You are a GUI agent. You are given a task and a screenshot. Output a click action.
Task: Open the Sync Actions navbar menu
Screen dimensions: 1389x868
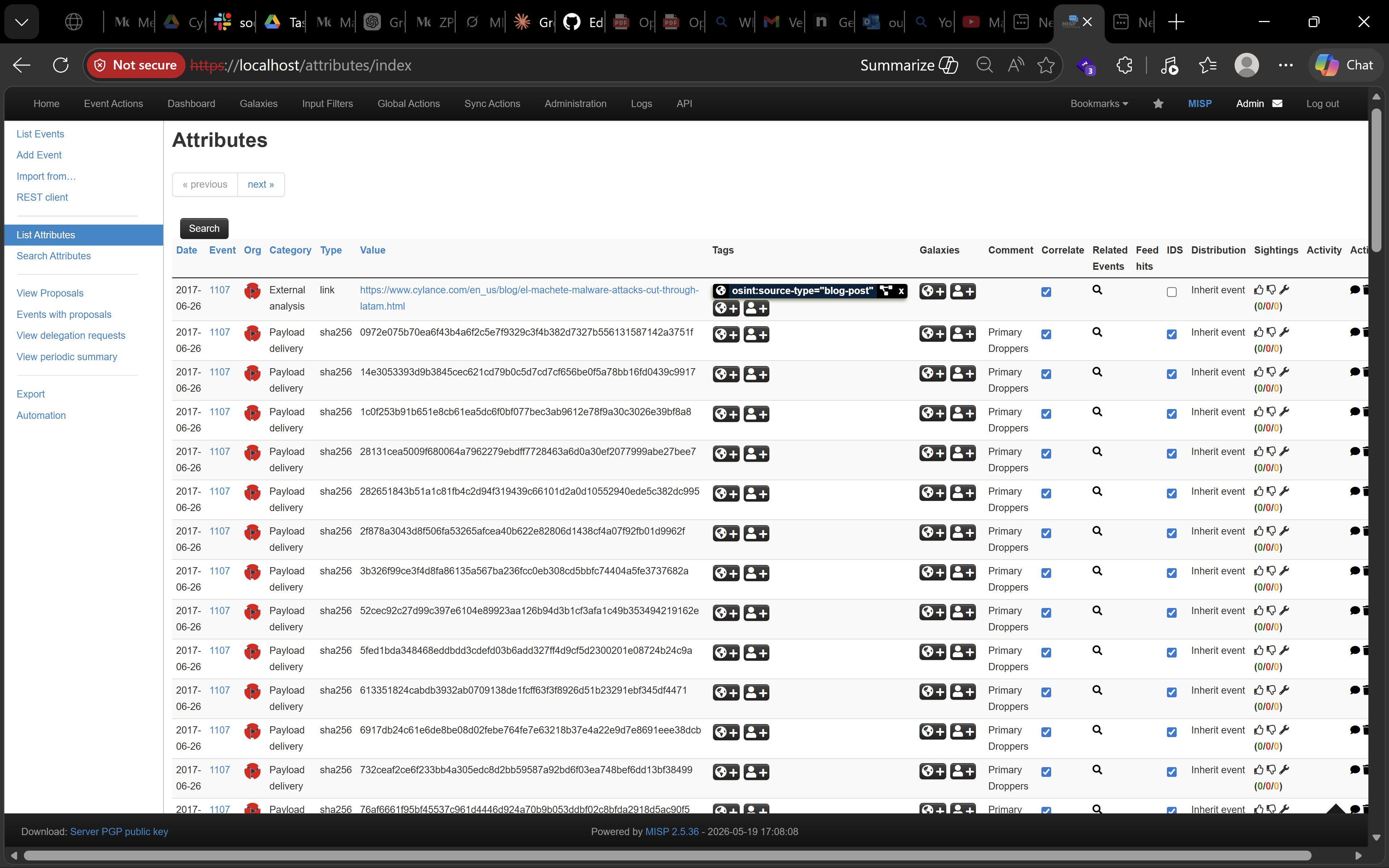coord(492,104)
